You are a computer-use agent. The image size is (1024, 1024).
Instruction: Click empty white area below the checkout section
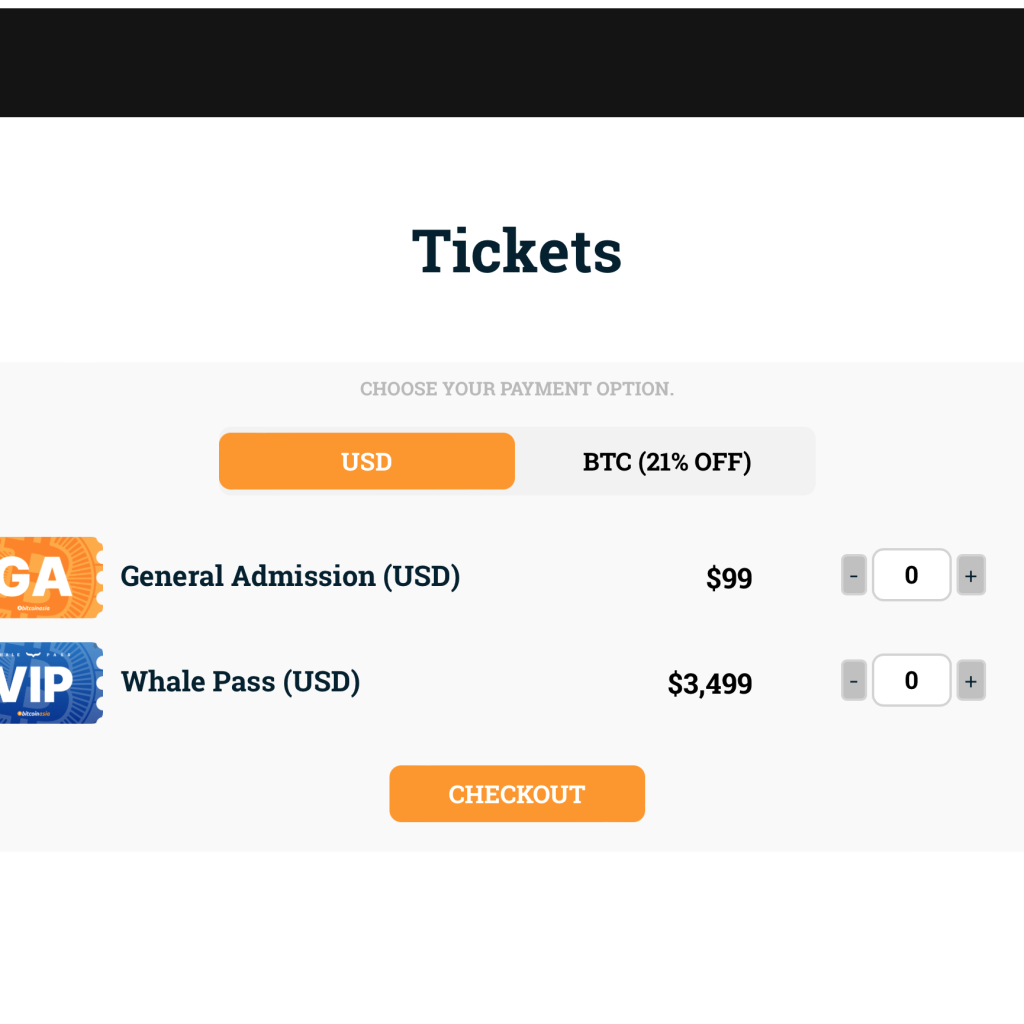coord(512,940)
